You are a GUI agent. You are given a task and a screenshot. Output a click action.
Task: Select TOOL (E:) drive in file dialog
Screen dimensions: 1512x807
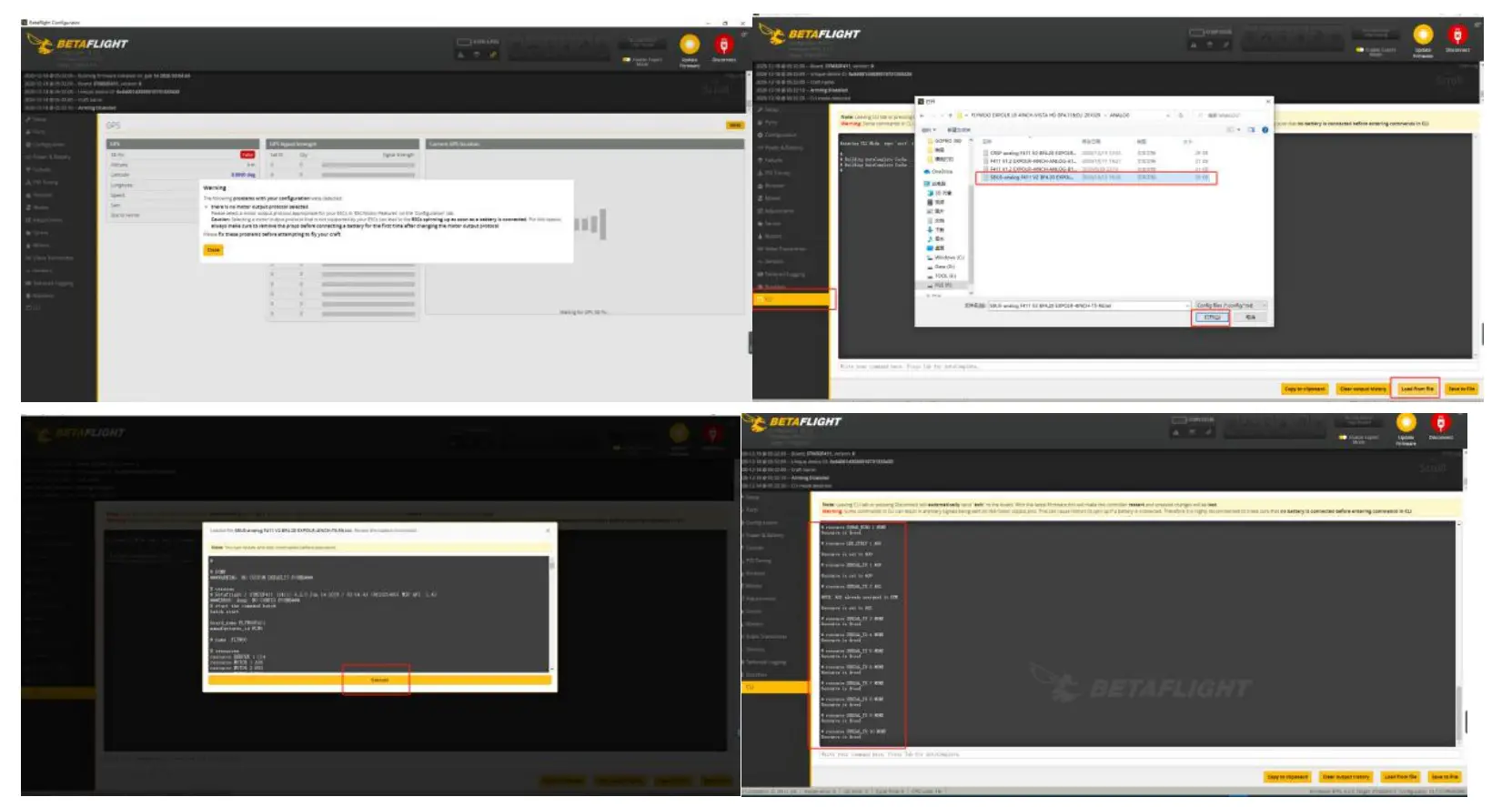tap(943, 276)
